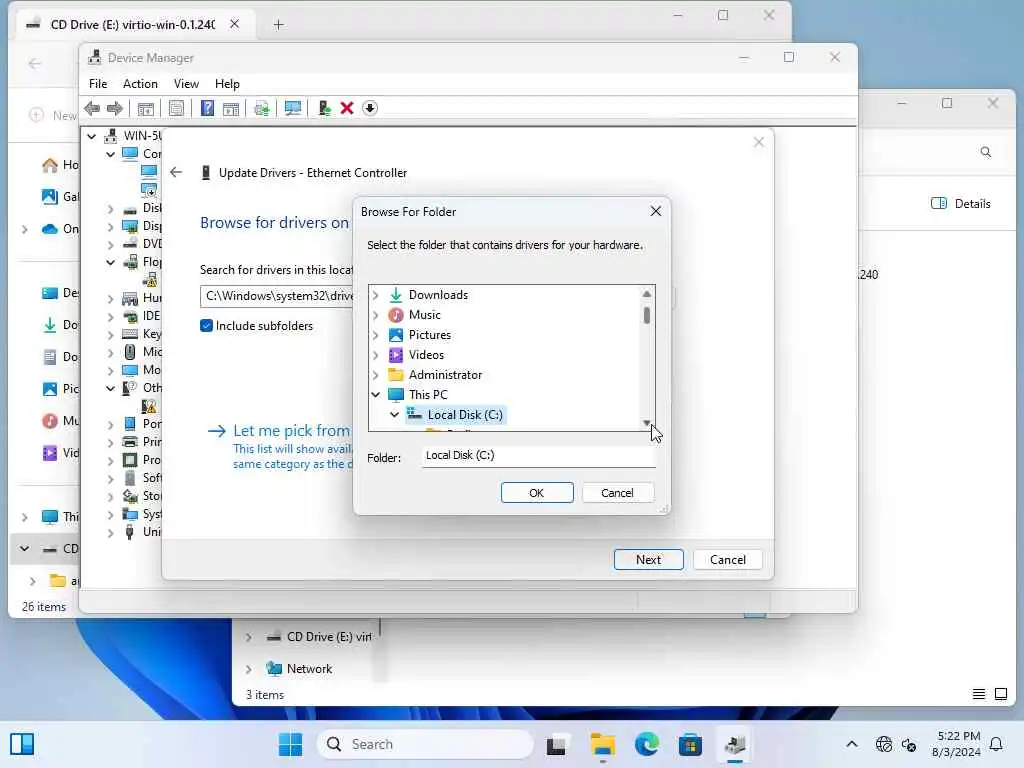Viewport: 1024px width, 768px height.
Task: Expand the Administrator folder in the tree
Action: pyautogui.click(x=376, y=375)
